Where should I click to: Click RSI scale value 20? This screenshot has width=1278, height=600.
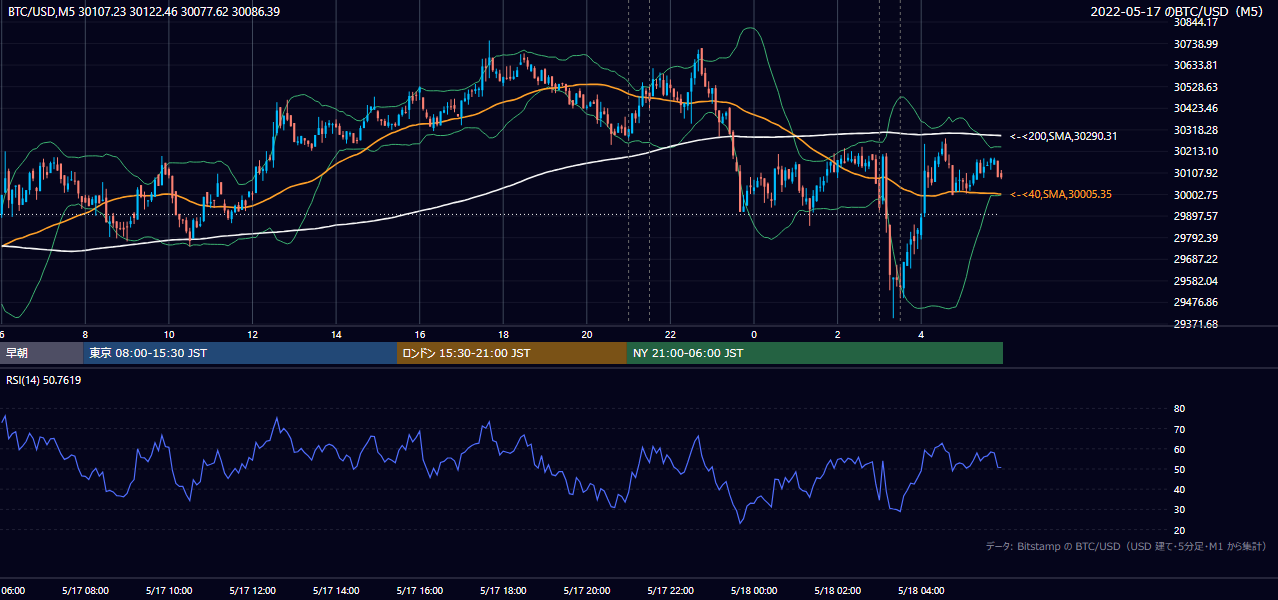[1179, 530]
